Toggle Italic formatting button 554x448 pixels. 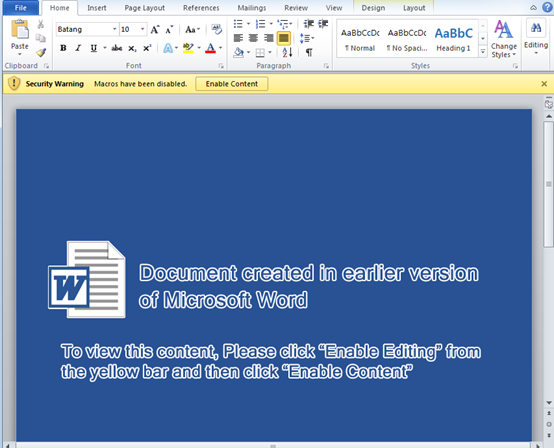click(78, 48)
